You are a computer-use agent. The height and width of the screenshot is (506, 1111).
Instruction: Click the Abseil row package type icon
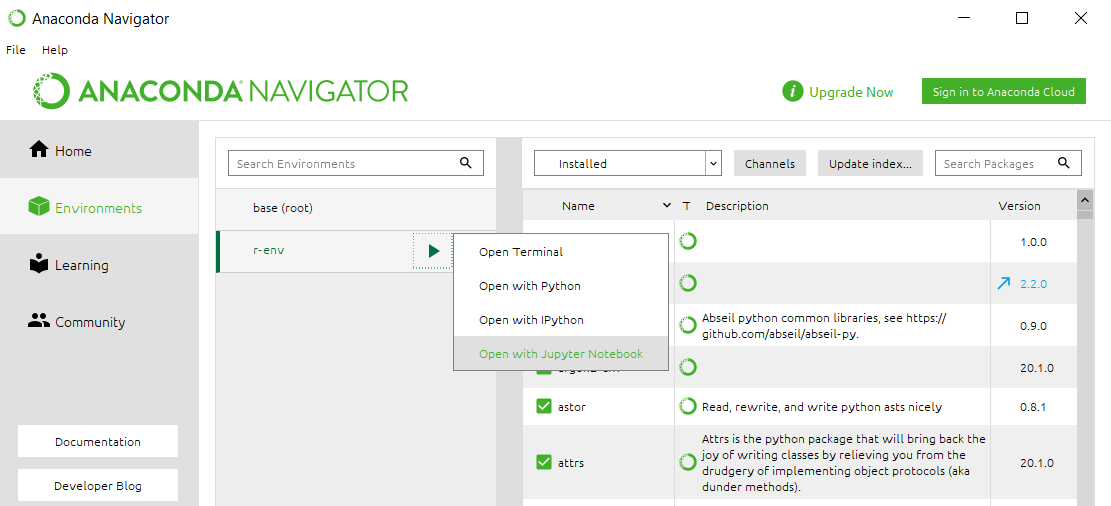pyautogui.click(x=688, y=325)
